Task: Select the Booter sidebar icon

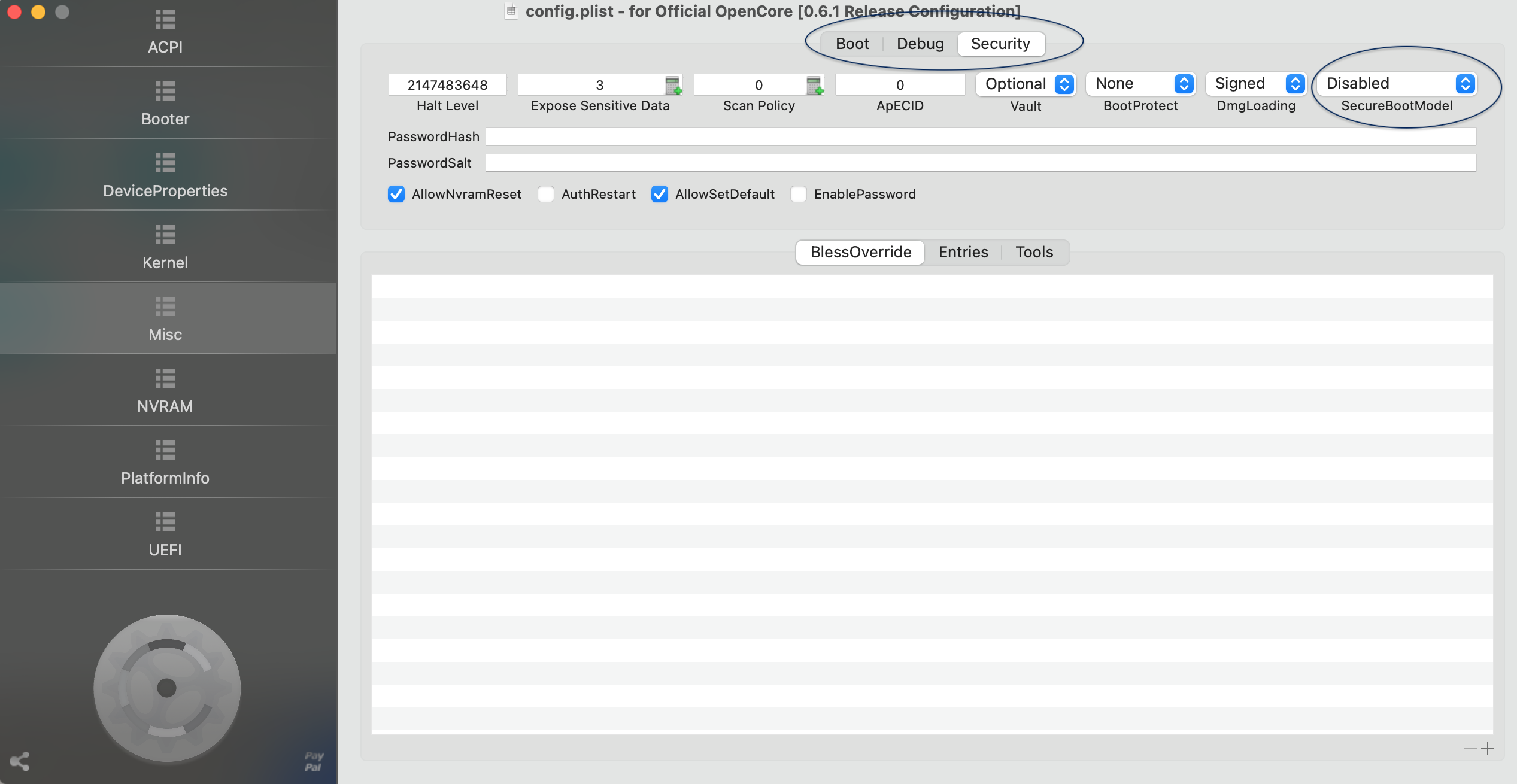Action: [165, 103]
